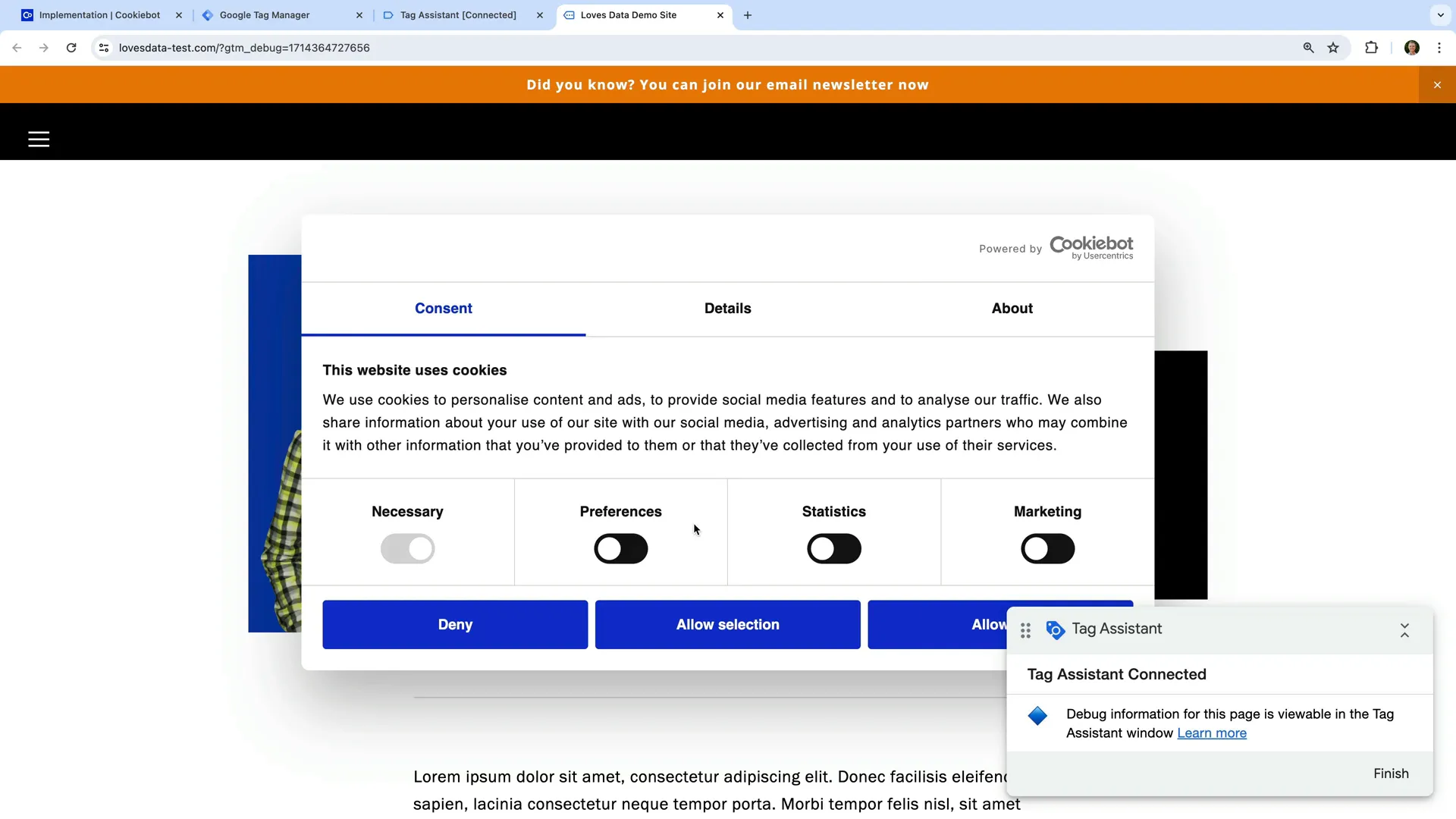Screen dimensions: 1456x819
Task: Enable the Statistics cookies toggle
Action: click(834, 548)
